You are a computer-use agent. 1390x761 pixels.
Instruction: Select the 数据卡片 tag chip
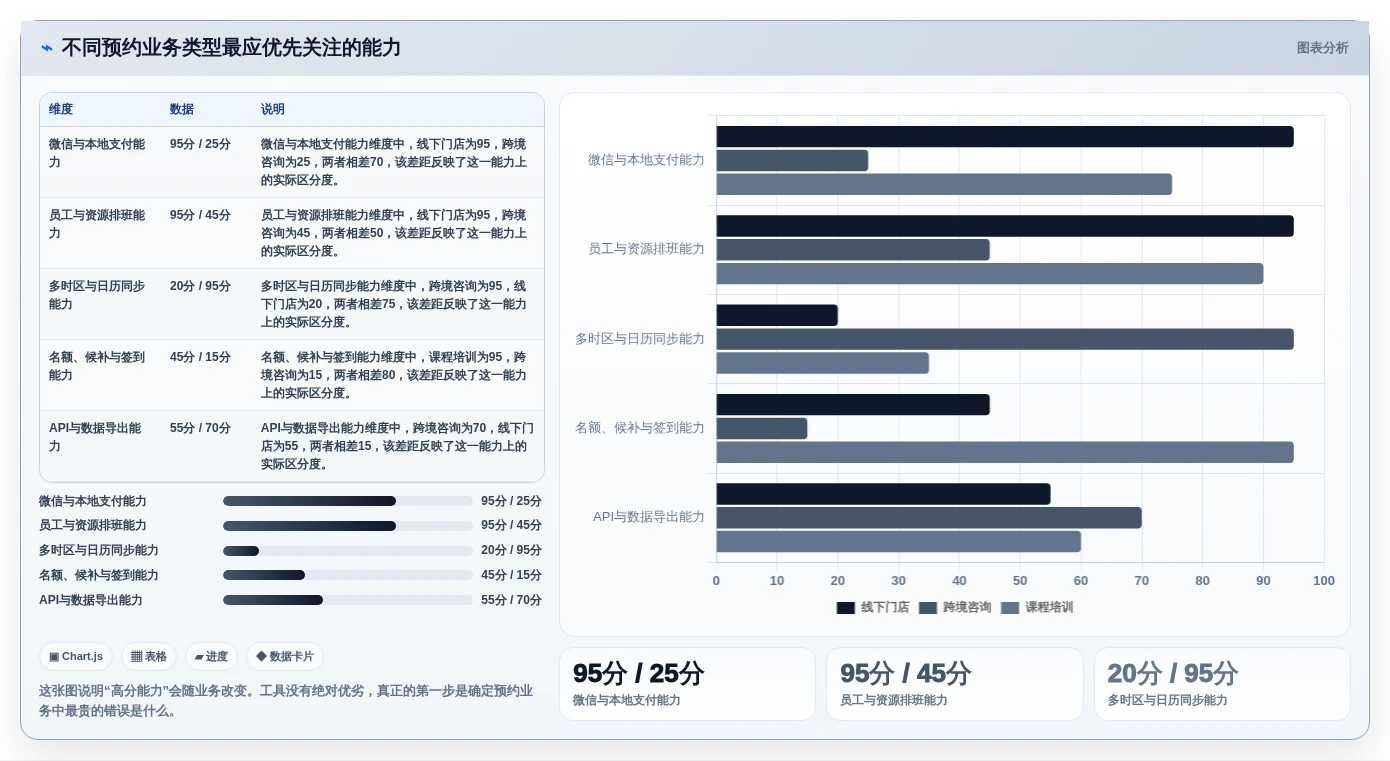pos(285,657)
